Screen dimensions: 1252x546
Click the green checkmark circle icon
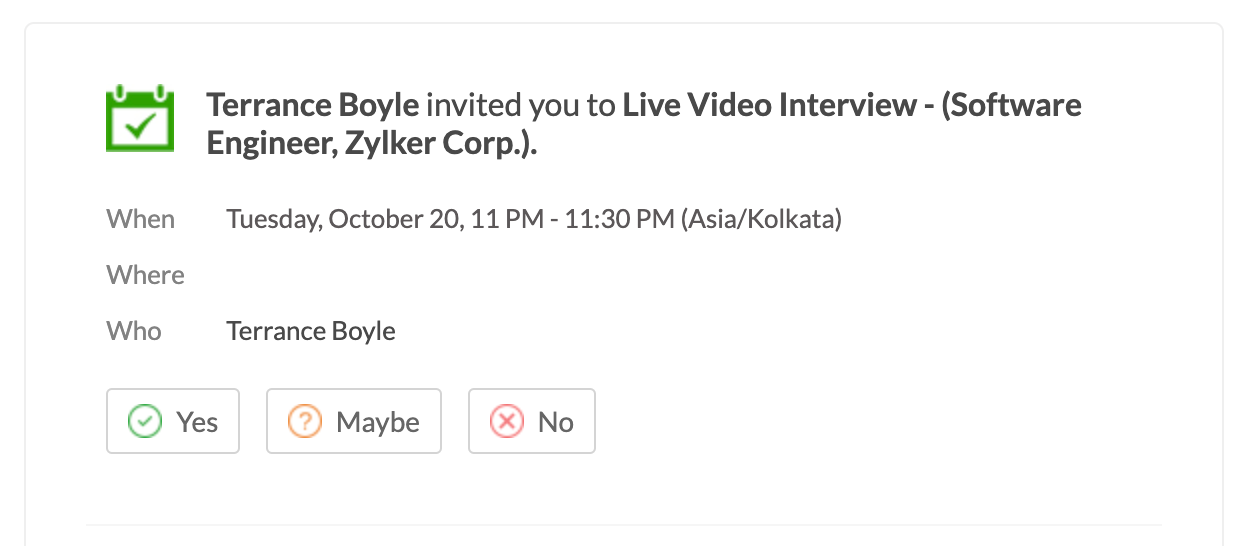(x=145, y=422)
